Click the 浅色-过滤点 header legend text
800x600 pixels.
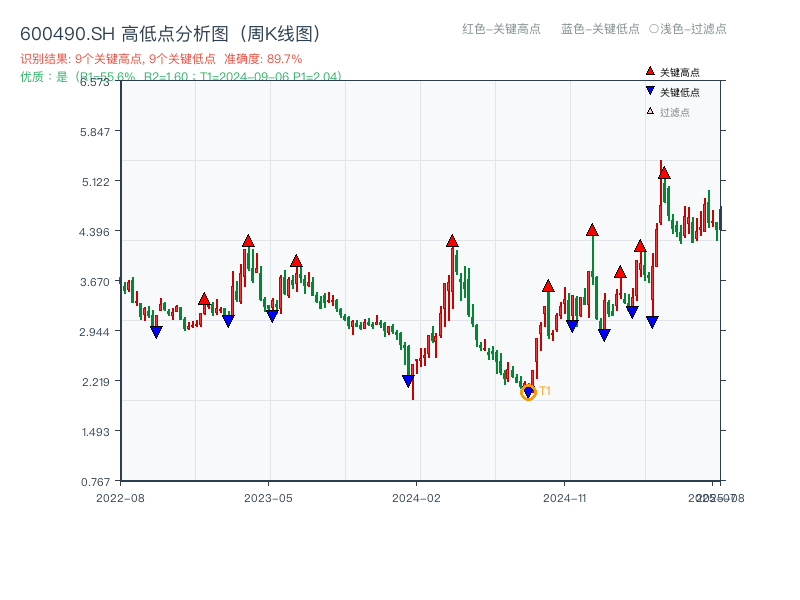point(693,29)
